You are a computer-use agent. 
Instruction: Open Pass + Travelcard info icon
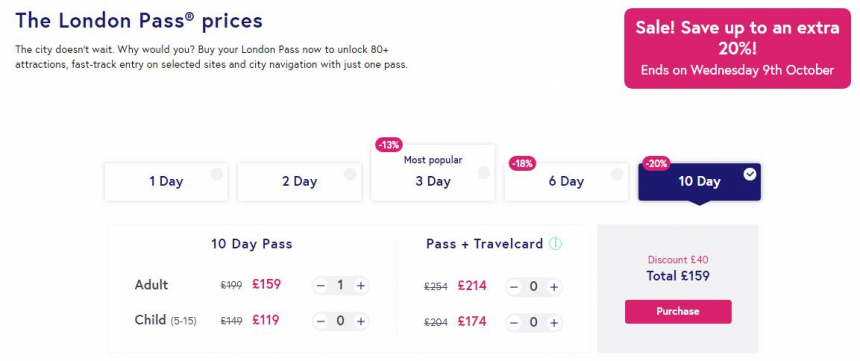556,244
